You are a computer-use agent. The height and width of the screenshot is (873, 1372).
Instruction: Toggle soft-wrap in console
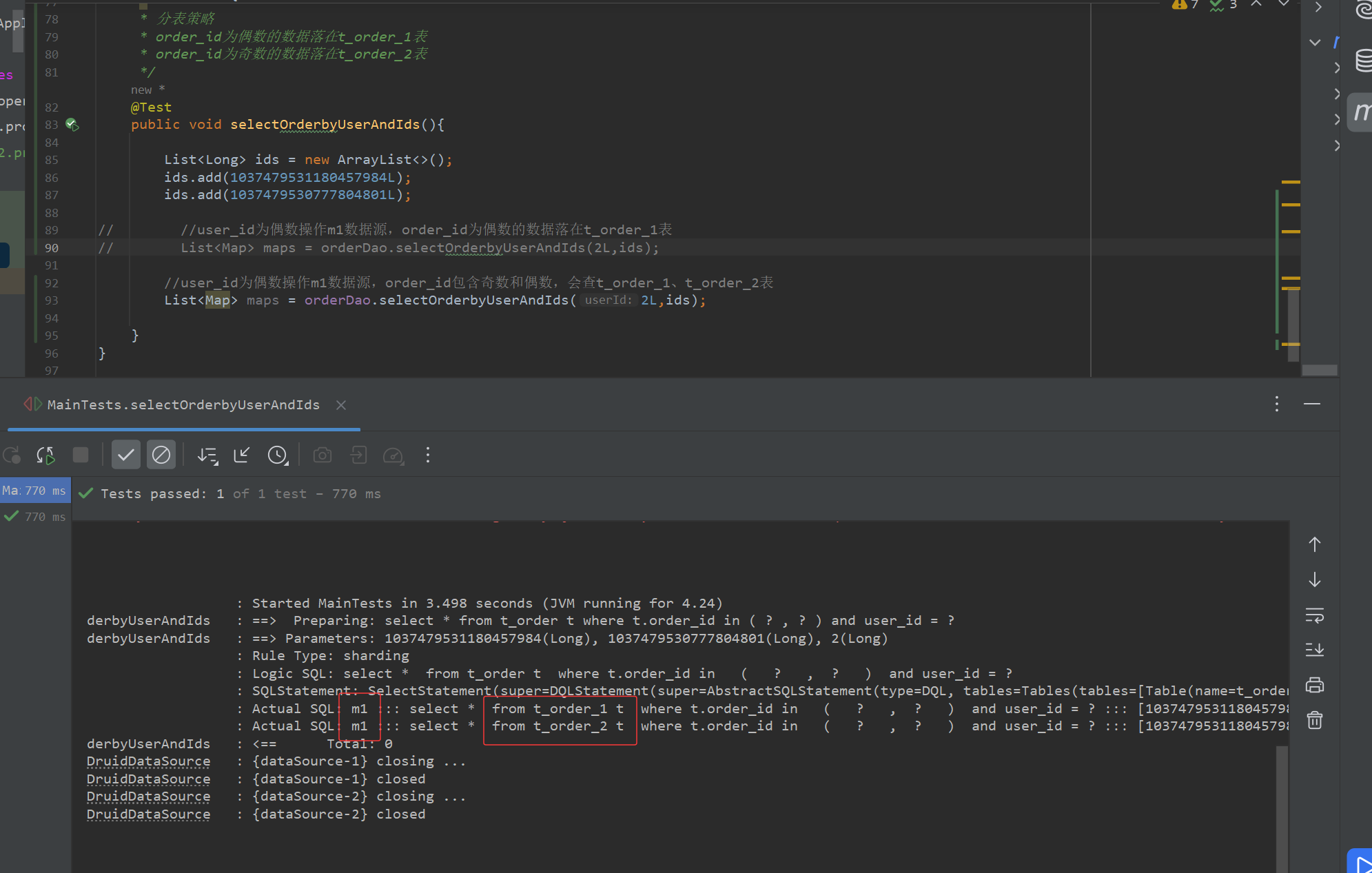1315,615
